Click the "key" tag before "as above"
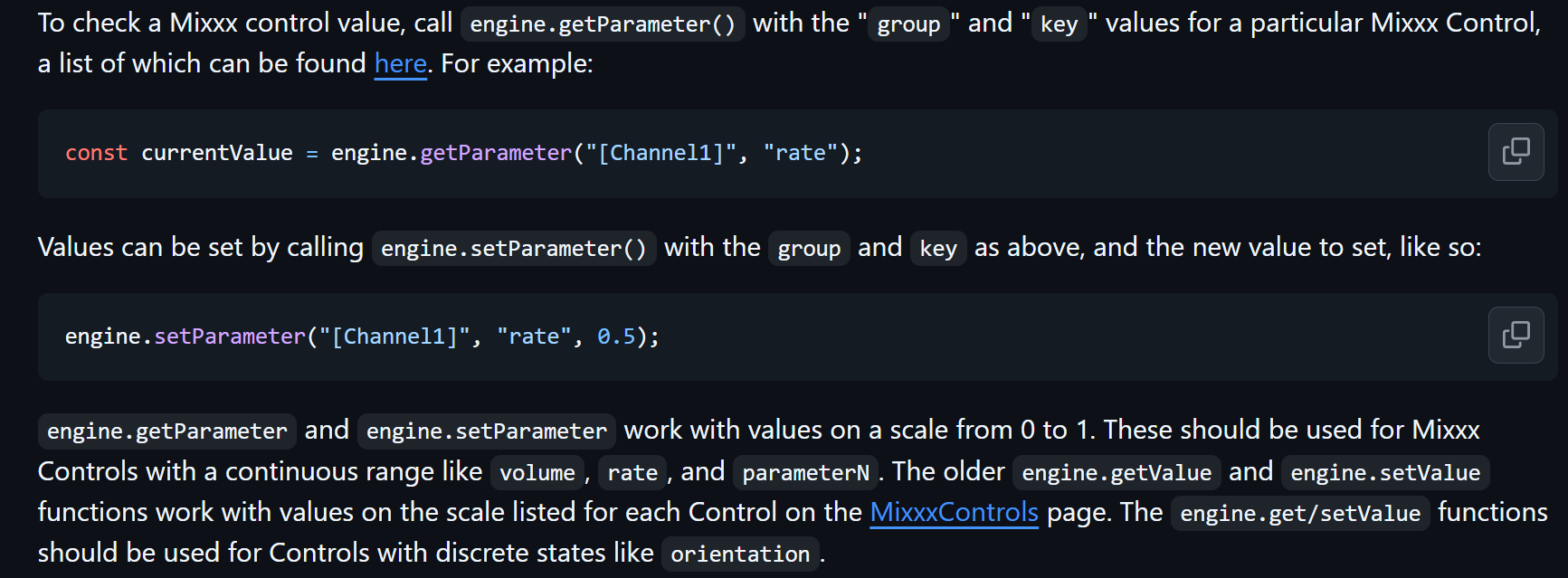This screenshot has height=578, width=1568. (938, 248)
